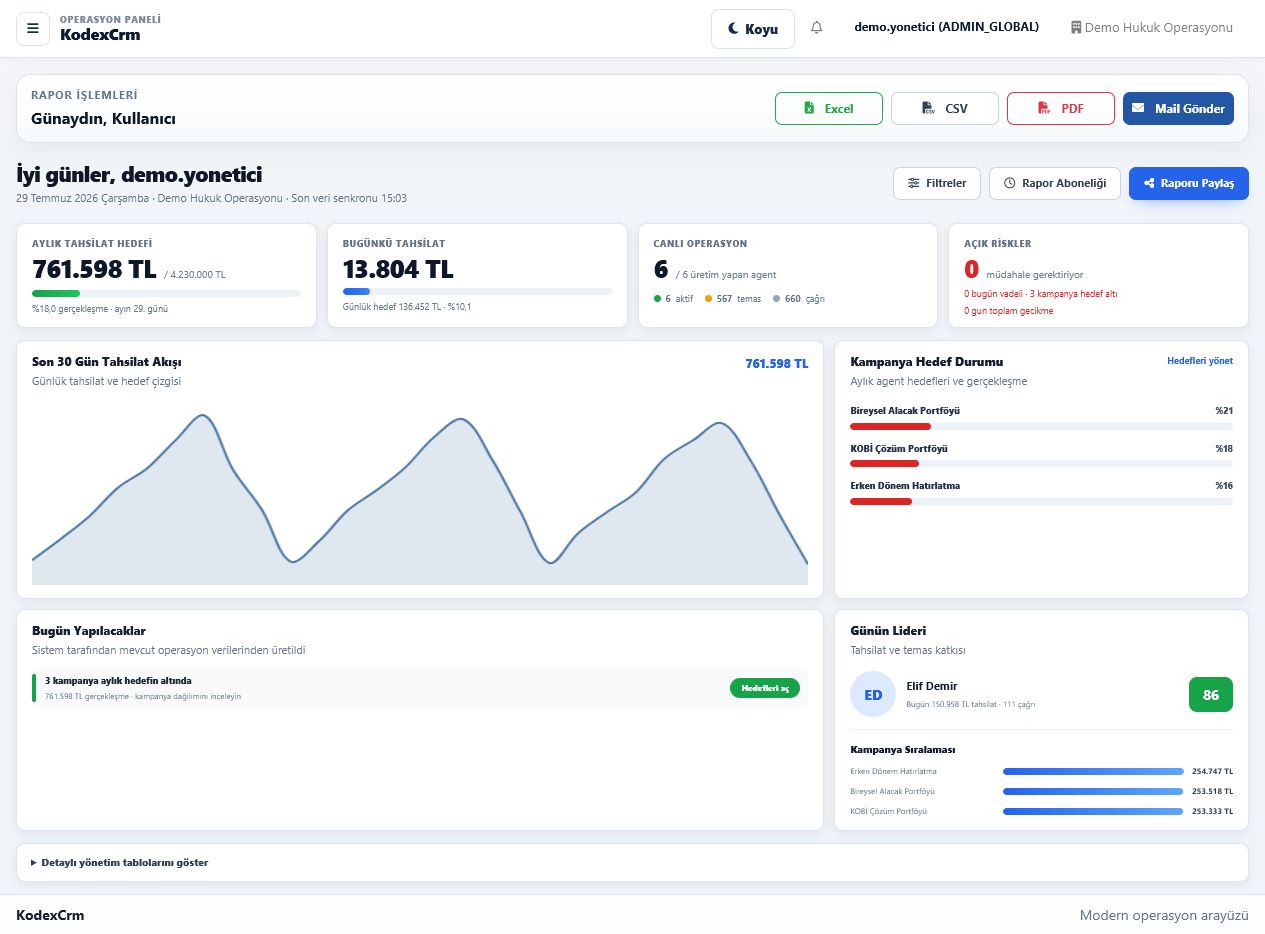Click the PDF file icon in PDF button
Viewport: 1265px width, 934px height.
coord(1044,108)
